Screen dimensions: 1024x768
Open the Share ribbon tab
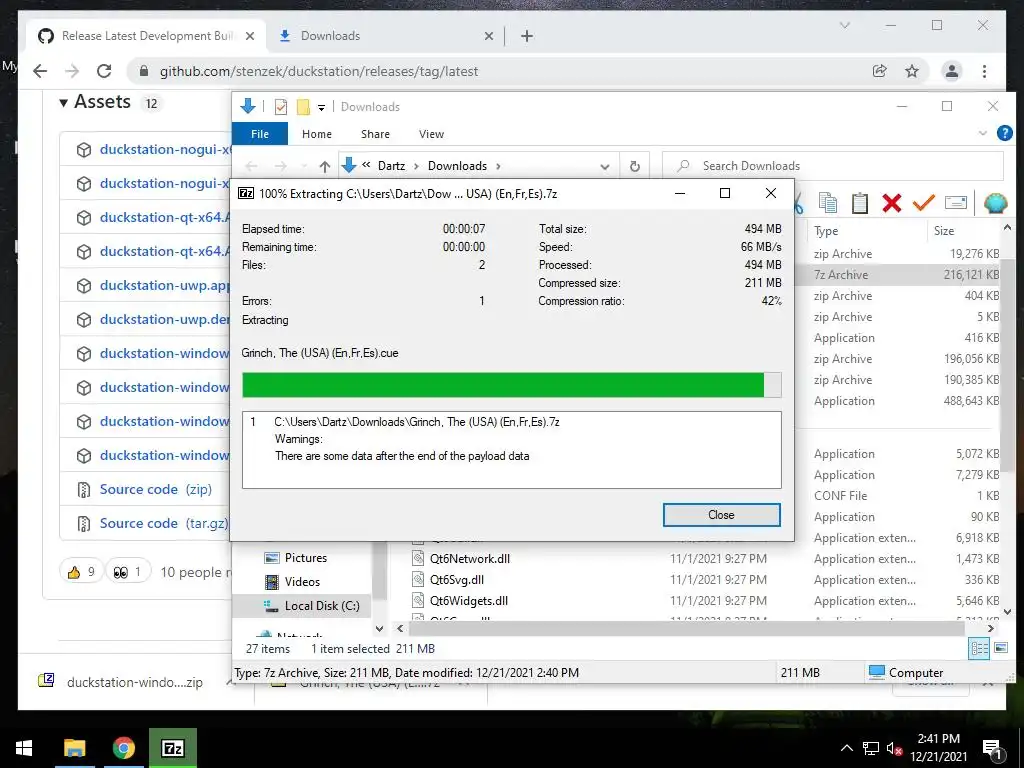click(x=376, y=134)
